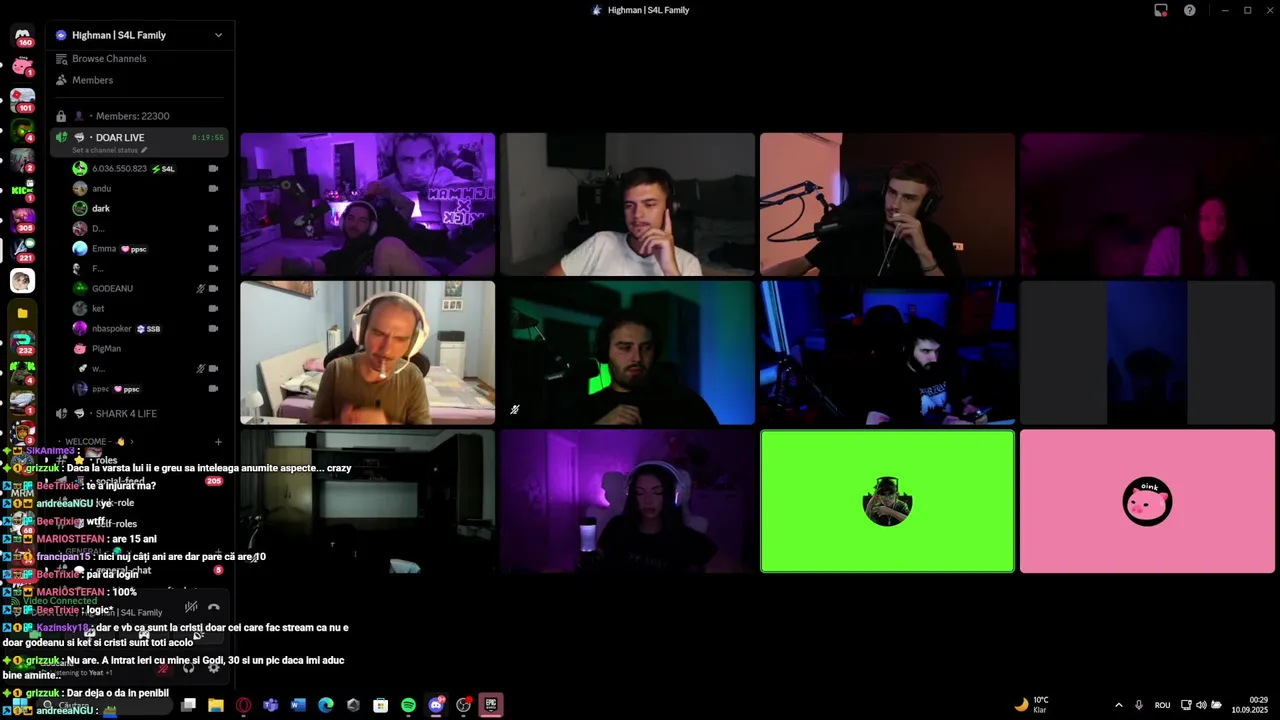
Task: Open the system tray volume icon
Action: tap(1201, 705)
